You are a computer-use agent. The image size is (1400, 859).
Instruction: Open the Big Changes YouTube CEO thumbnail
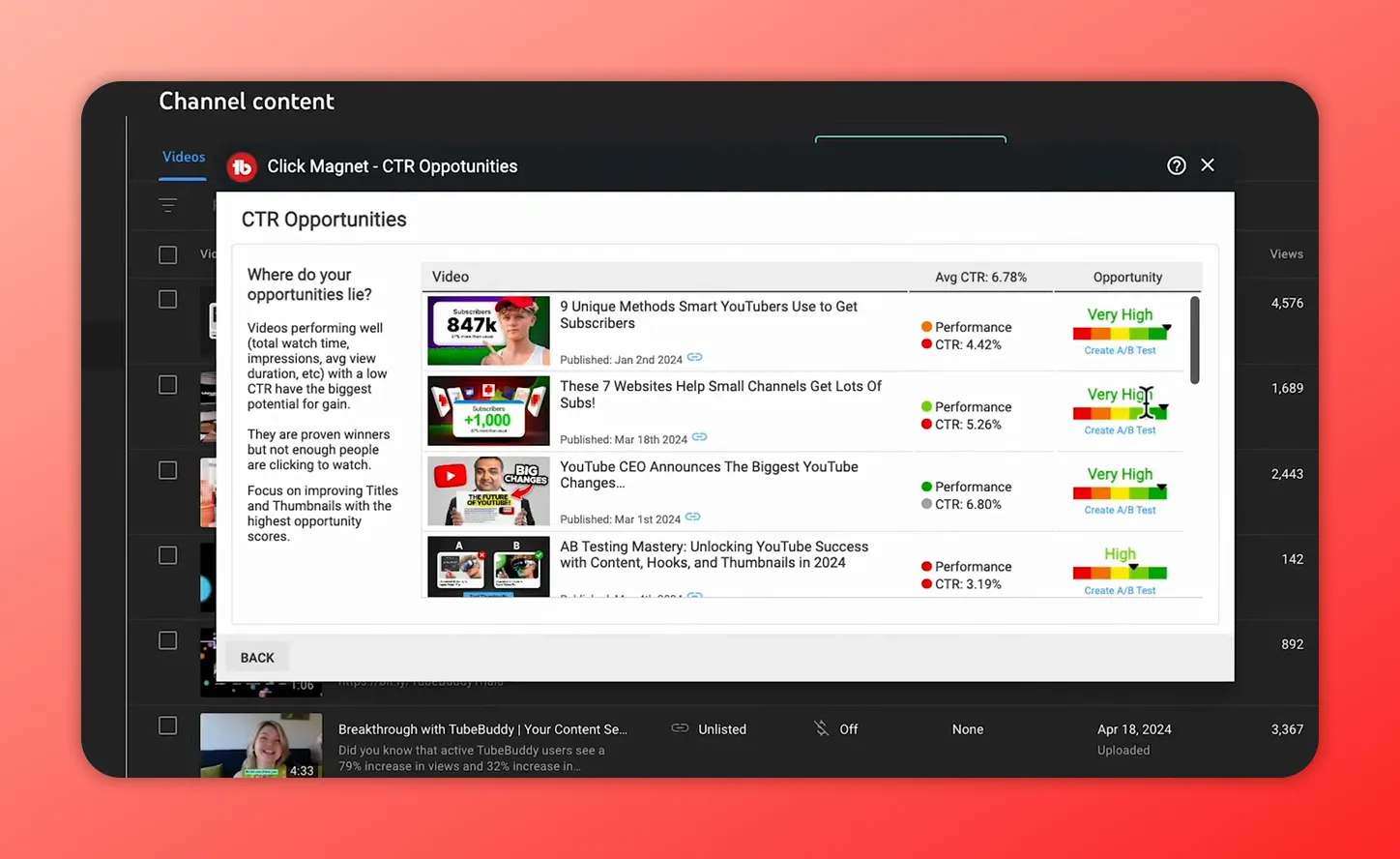click(488, 490)
